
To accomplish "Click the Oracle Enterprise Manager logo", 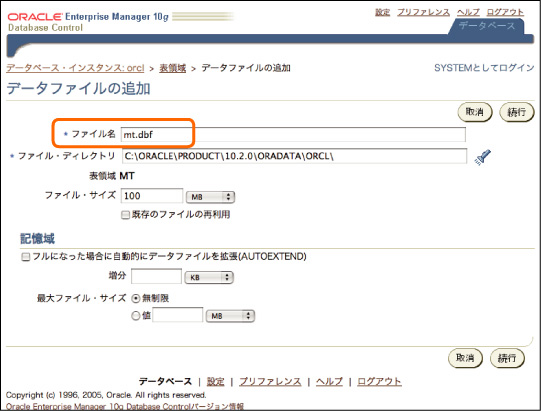I will coord(88,21).
